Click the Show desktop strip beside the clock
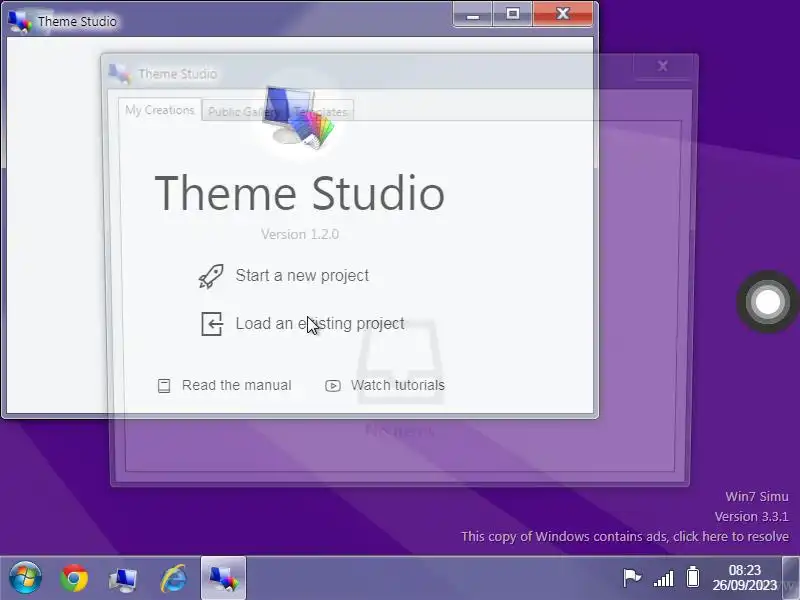 (791, 578)
